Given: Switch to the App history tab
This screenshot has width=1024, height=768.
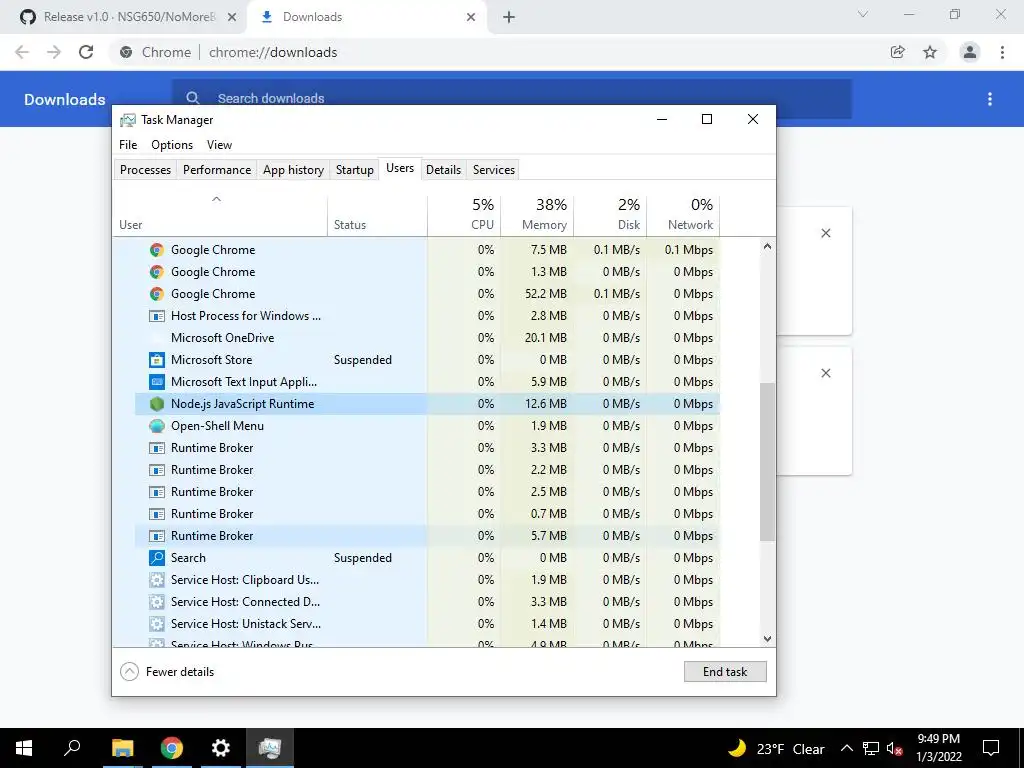Looking at the screenshot, I should pos(293,170).
